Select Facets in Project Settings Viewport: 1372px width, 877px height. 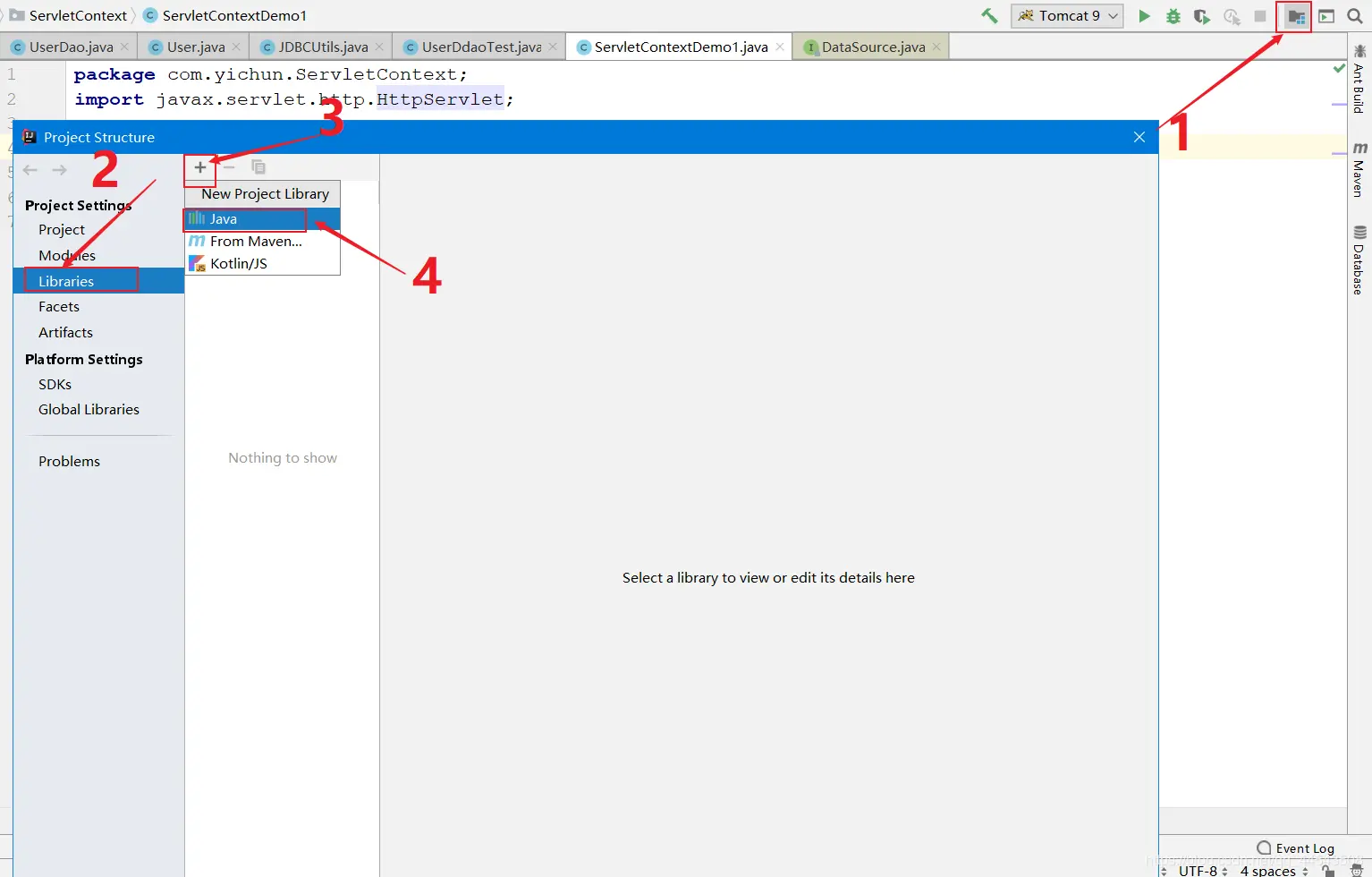click(x=59, y=306)
